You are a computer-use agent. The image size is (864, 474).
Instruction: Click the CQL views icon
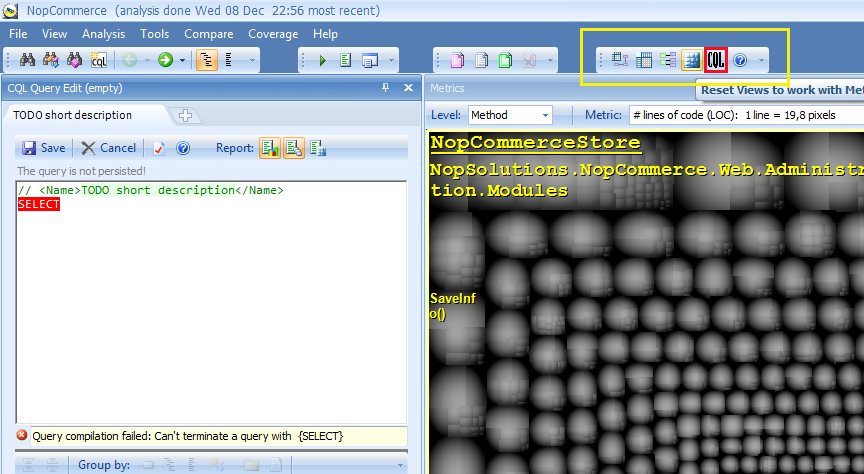point(716,60)
